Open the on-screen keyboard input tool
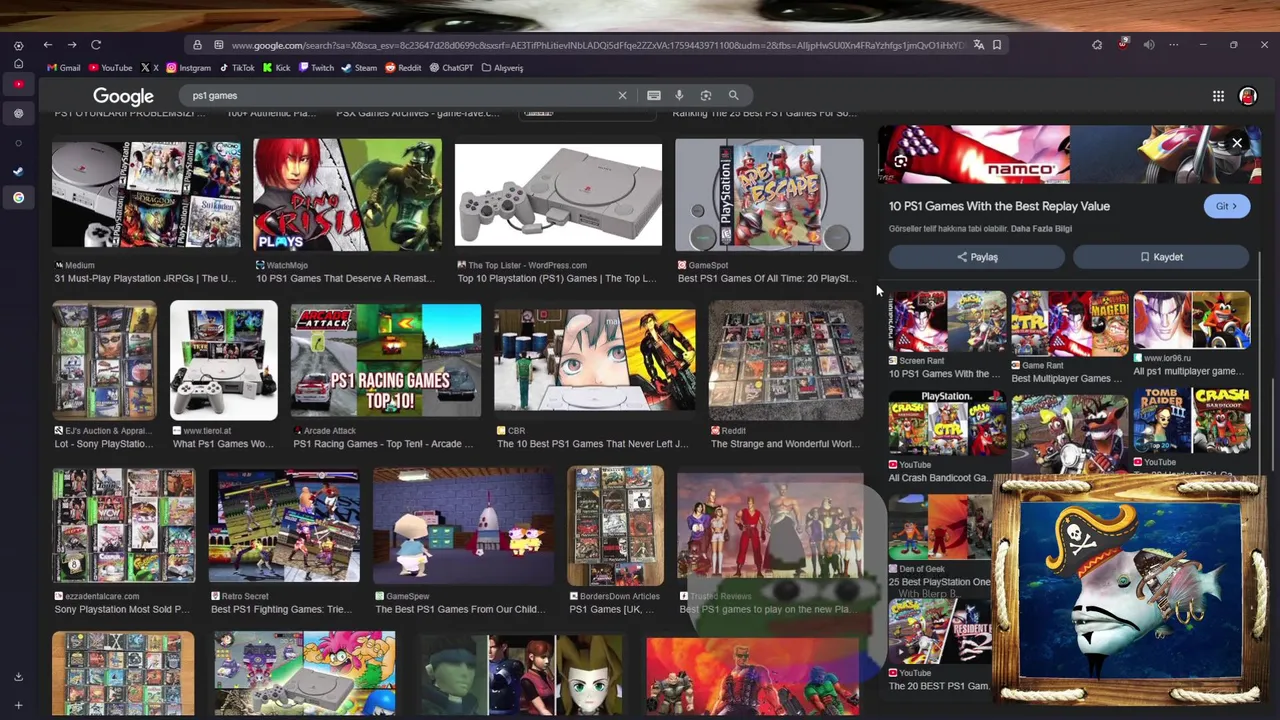 pyautogui.click(x=653, y=95)
